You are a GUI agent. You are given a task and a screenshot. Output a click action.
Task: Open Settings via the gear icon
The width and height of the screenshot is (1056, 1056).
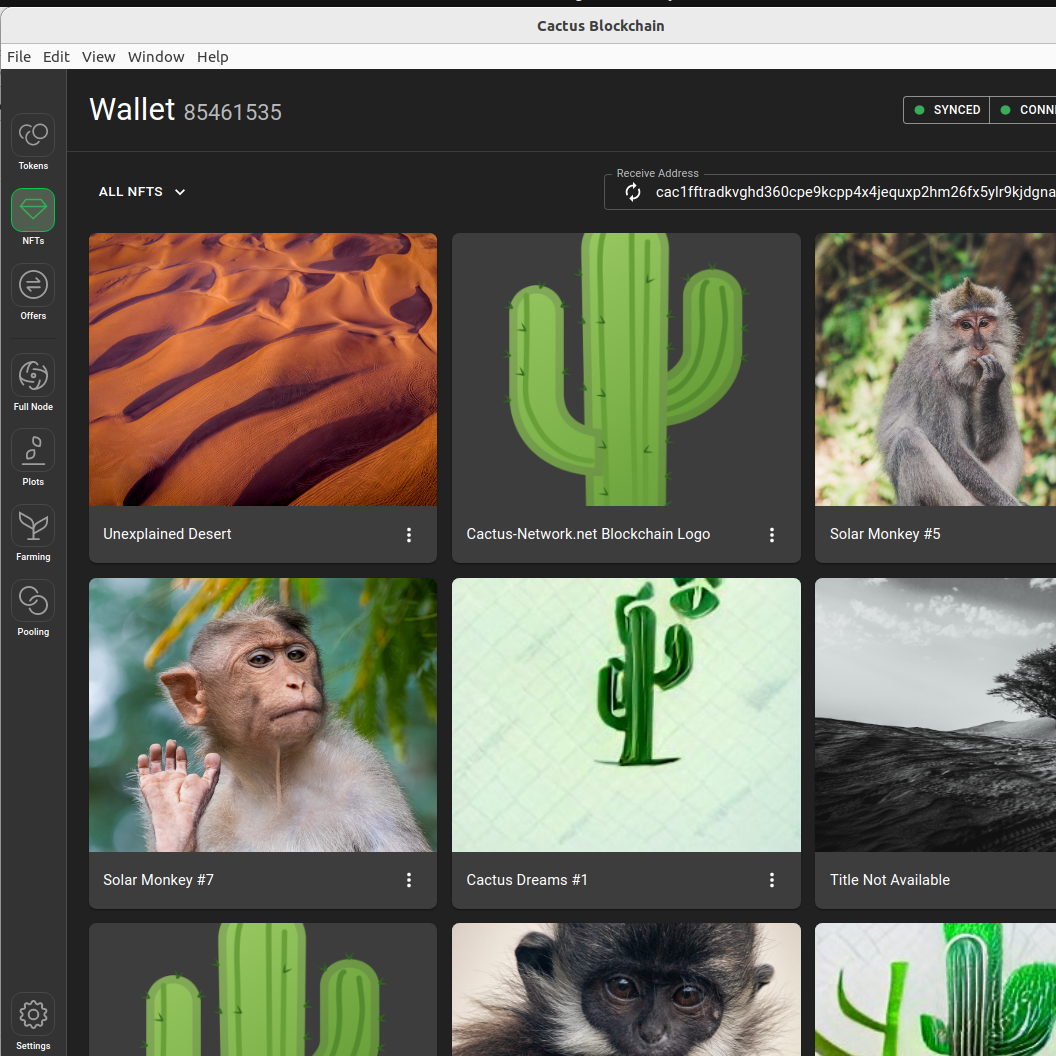pyautogui.click(x=33, y=1014)
